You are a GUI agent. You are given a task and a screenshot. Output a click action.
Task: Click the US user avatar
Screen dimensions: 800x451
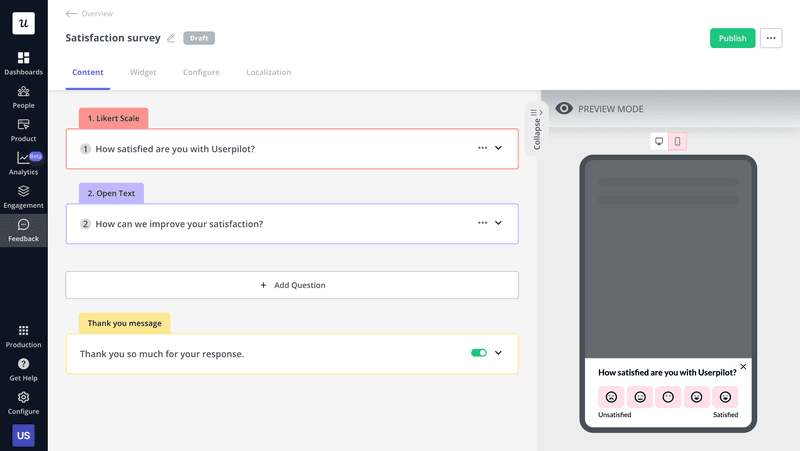23,435
